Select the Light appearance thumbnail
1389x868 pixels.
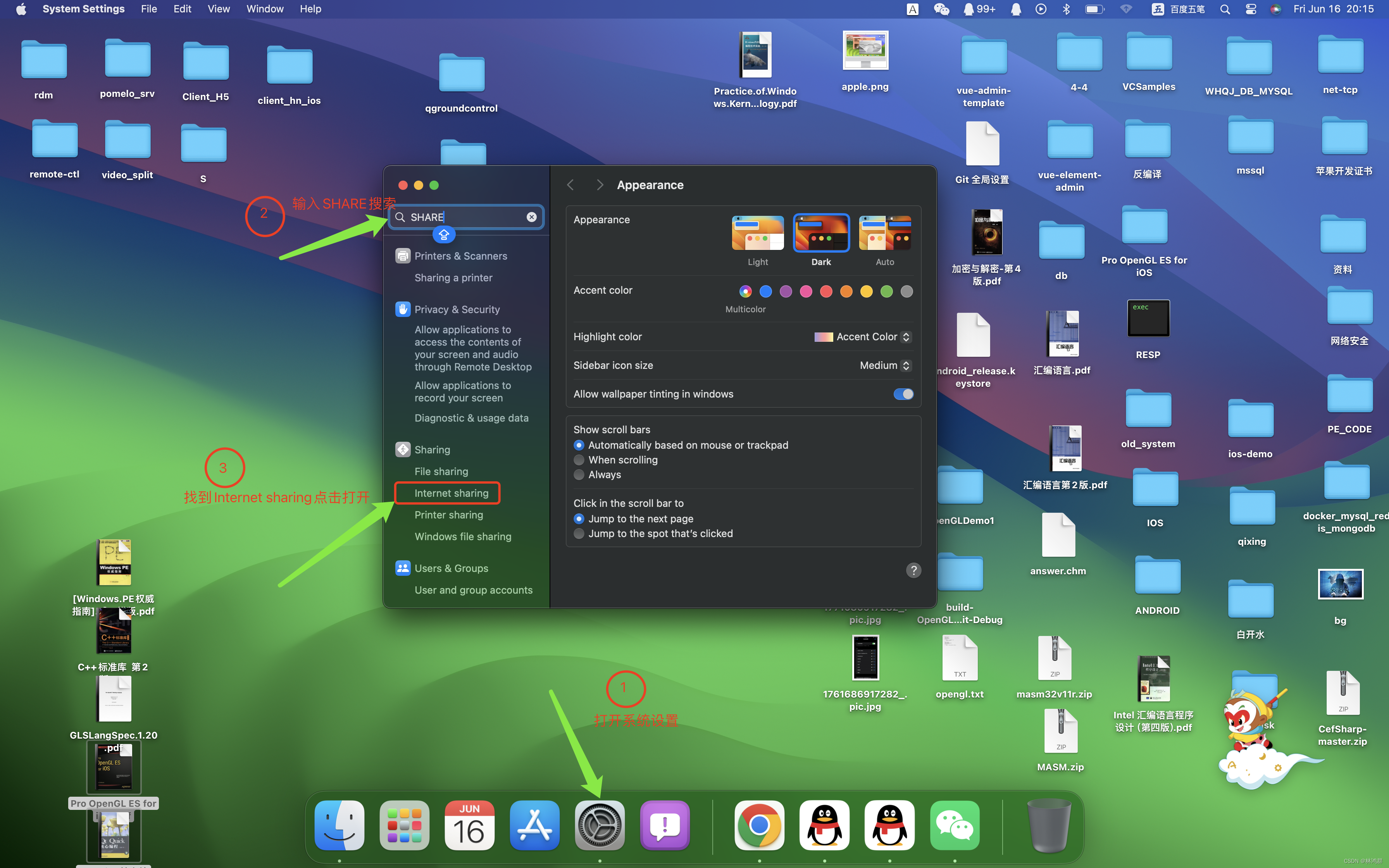pos(758,233)
